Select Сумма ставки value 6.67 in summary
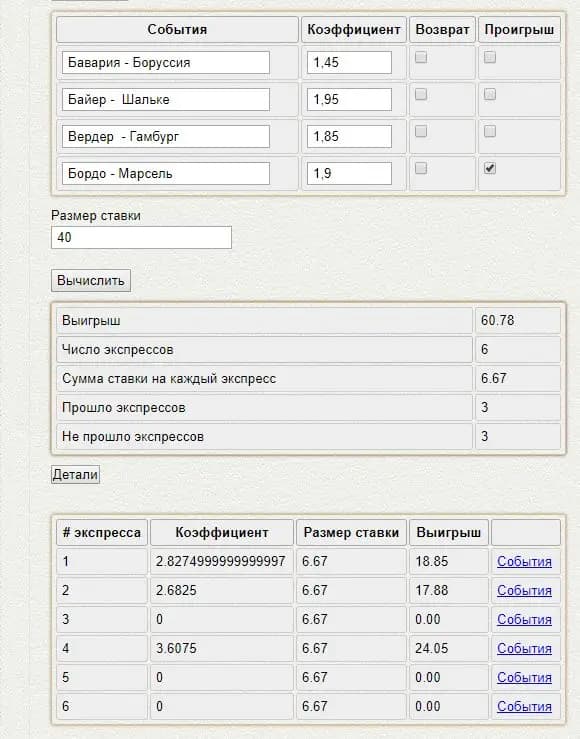Screen dimensions: 580x739 (494, 378)
